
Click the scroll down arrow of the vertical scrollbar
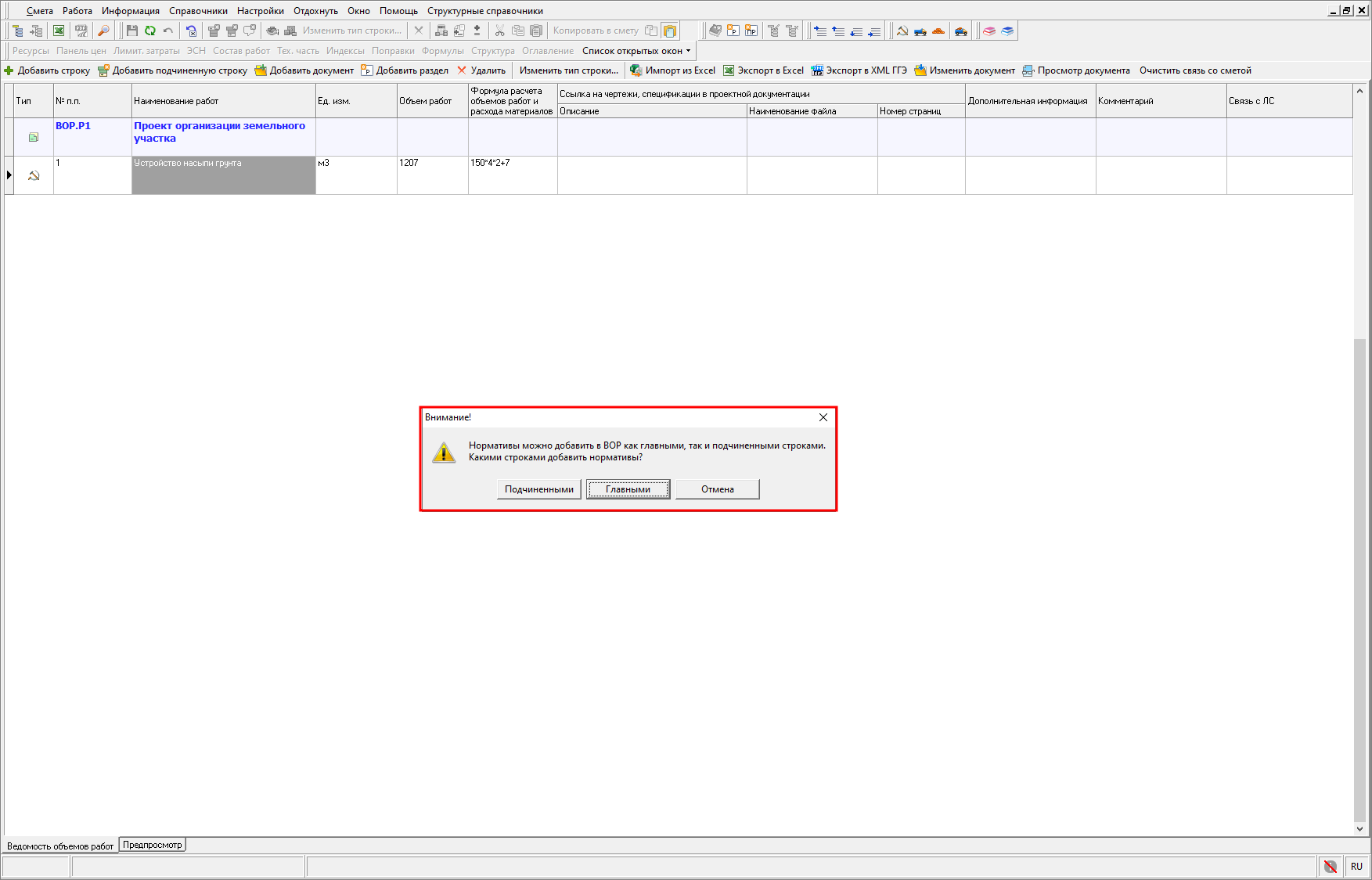click(x=1359, y=828)
